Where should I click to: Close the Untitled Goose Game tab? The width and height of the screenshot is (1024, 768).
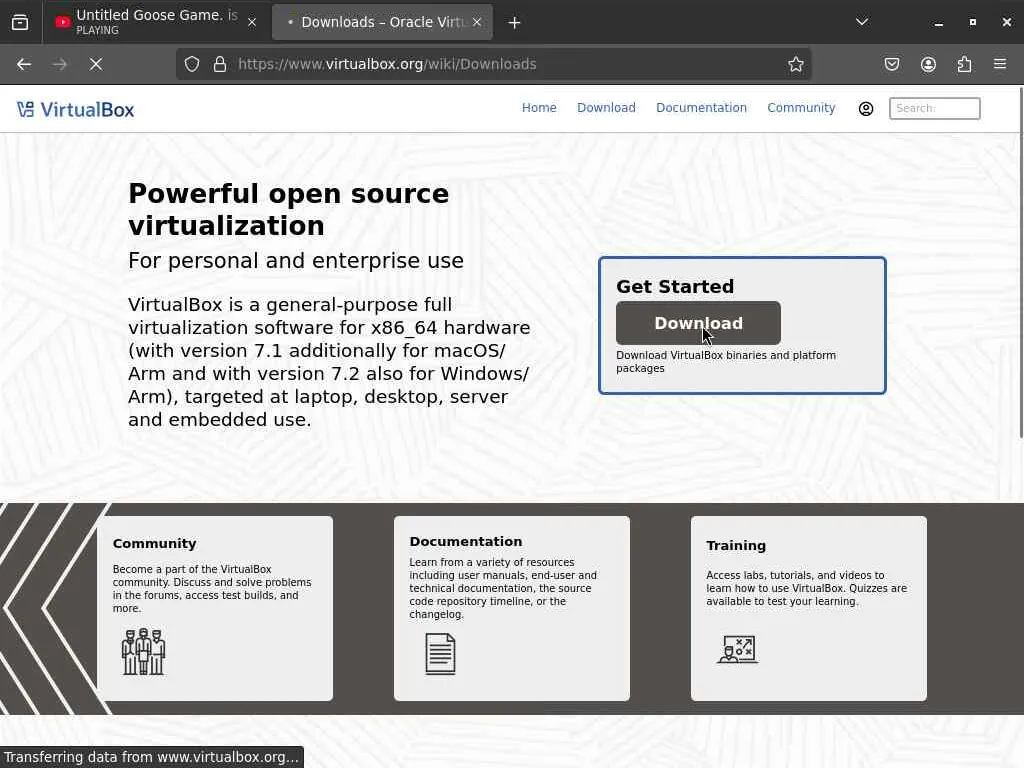tap(252, 22)
